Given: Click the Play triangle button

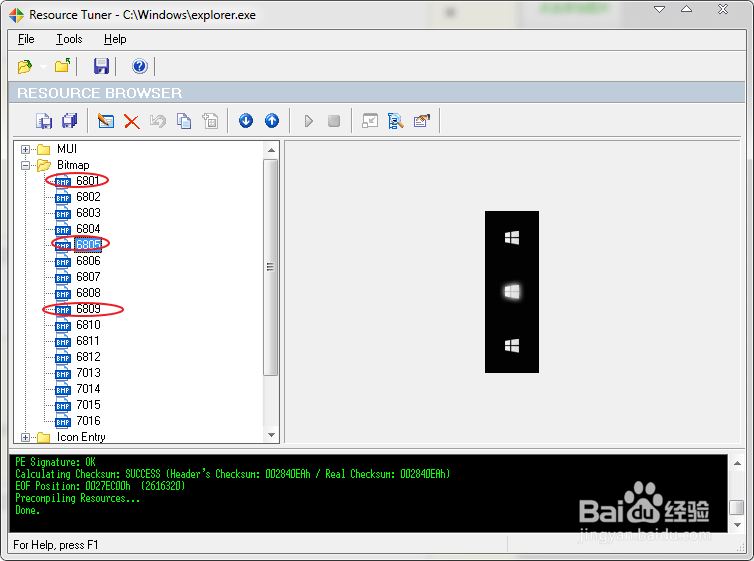Looking at the screenshot, I should pyautogui.click(x=308, y=121).
